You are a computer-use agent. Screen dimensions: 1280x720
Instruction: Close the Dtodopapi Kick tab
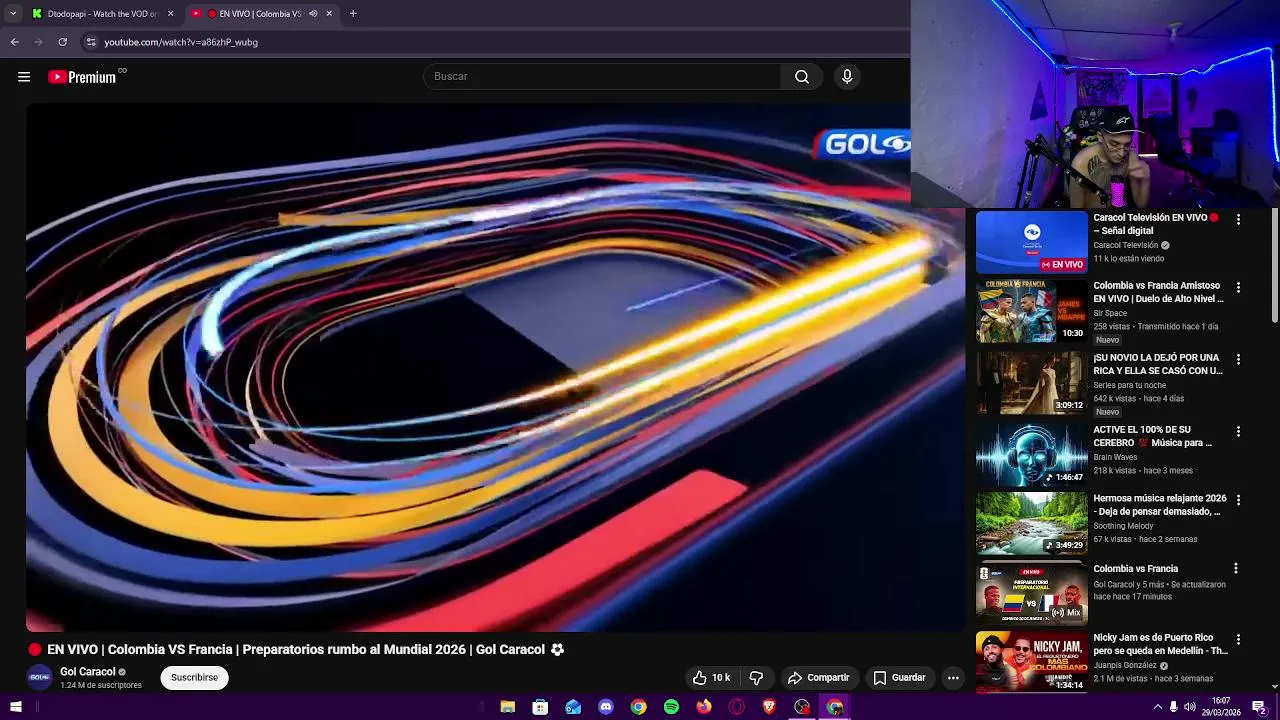(170, 14)
